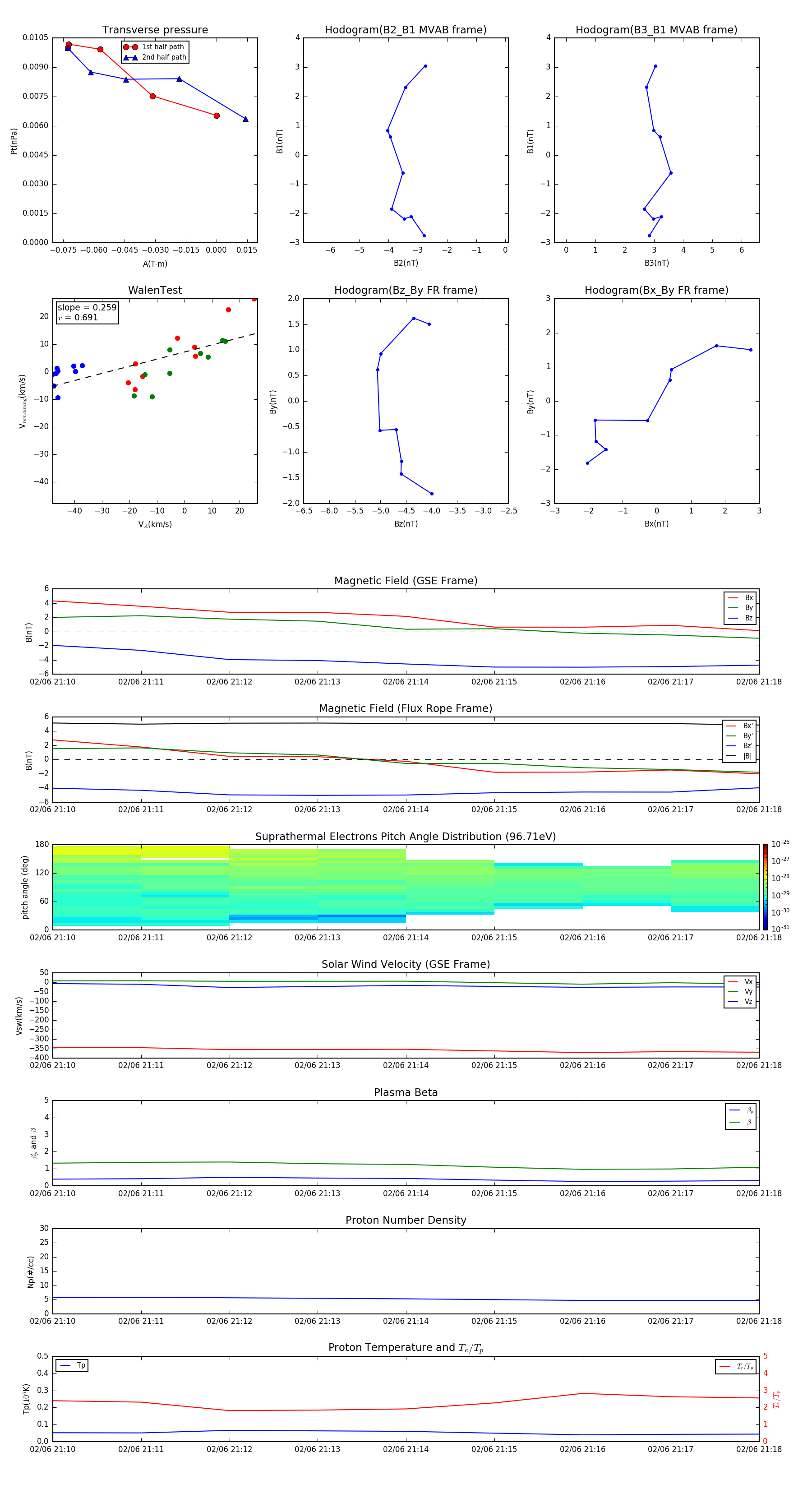Select the '1st half path' legend entry
The height and width of the screenshot is (1489, 812).
154,47
